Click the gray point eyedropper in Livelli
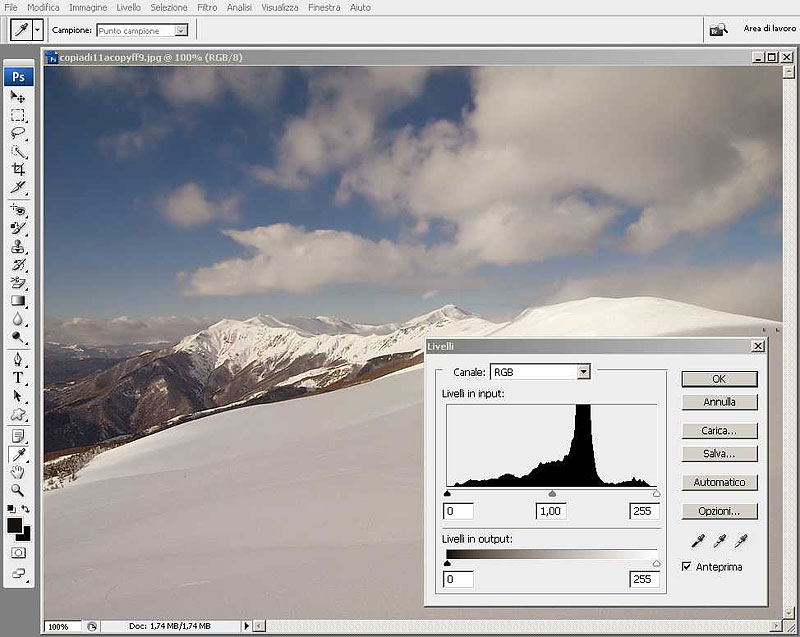 [720, 541]
